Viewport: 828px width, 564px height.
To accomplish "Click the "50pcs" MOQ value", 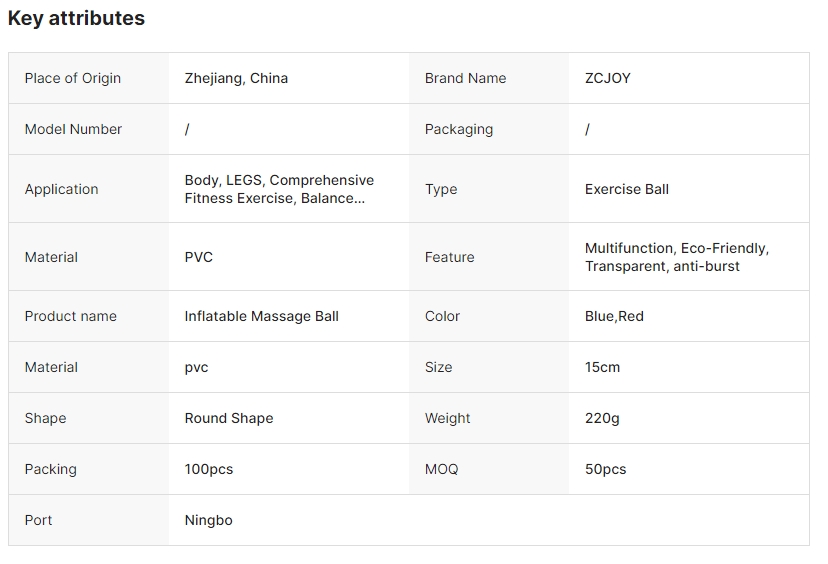I will [x=605, y=469].
